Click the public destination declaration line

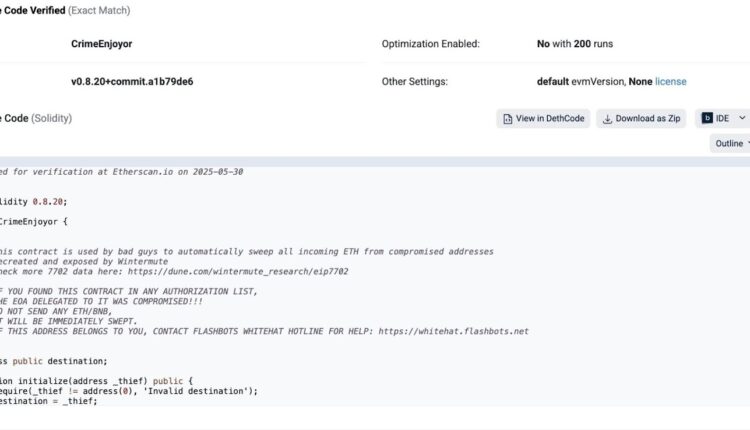point(54,361)
